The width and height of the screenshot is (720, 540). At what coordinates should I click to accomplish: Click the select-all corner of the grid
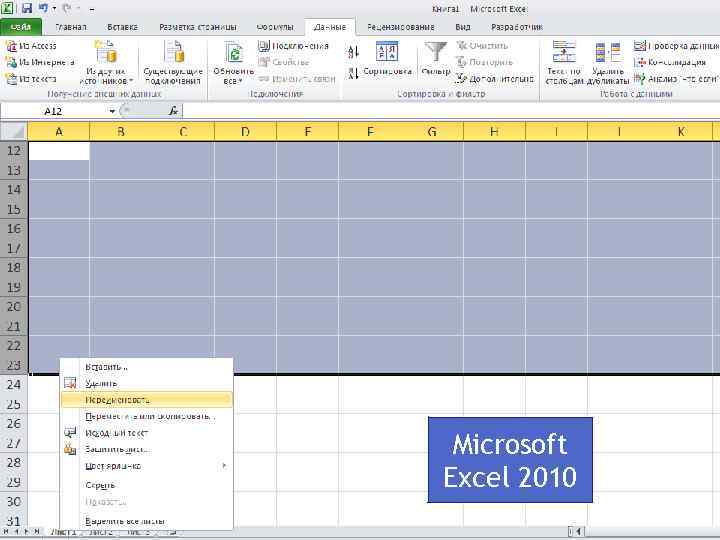click(x=13, y=132)
